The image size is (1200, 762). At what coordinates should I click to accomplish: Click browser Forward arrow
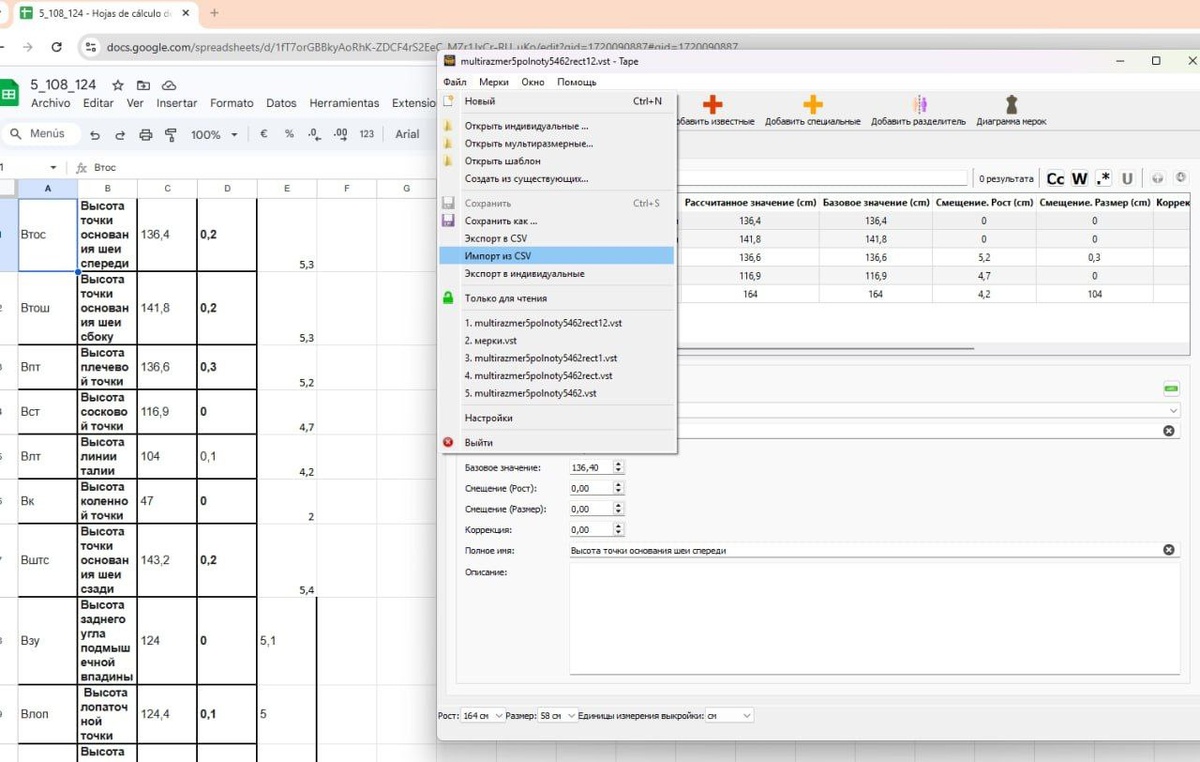click(26, 47)
